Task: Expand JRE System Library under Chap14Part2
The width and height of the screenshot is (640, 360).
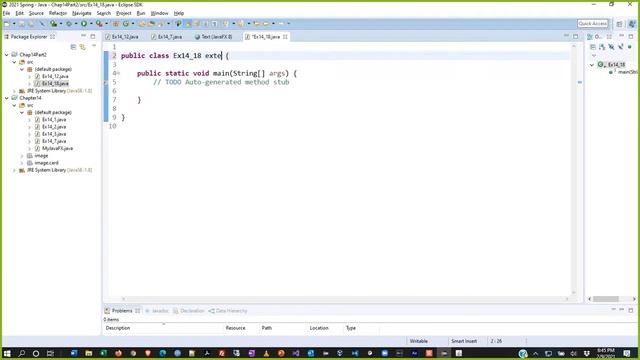Action: (x=14, y=91)
